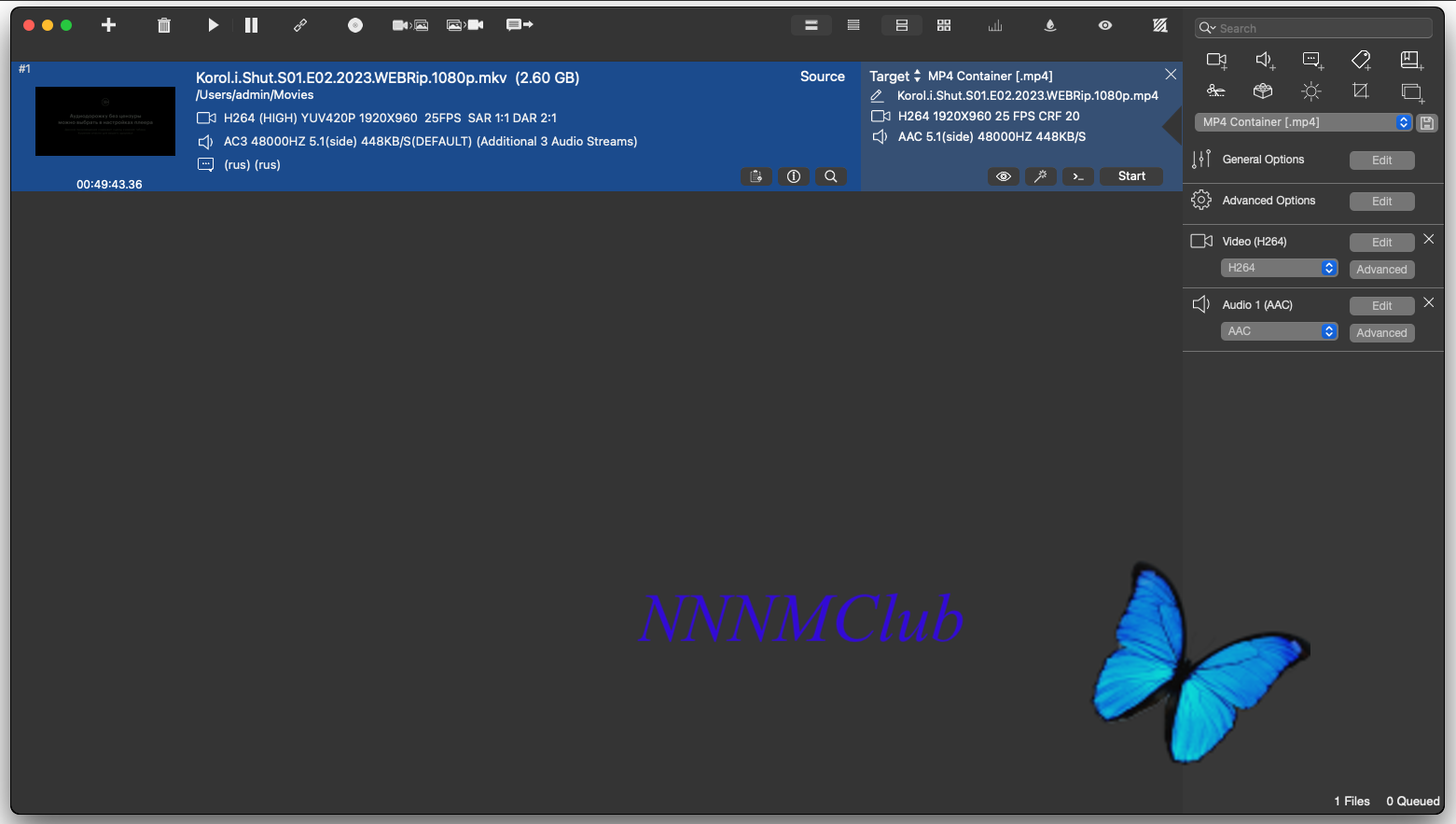This screenshot has height=824, width=1456.
Task: Edit Advanced Options
Action: (1381, 202)
